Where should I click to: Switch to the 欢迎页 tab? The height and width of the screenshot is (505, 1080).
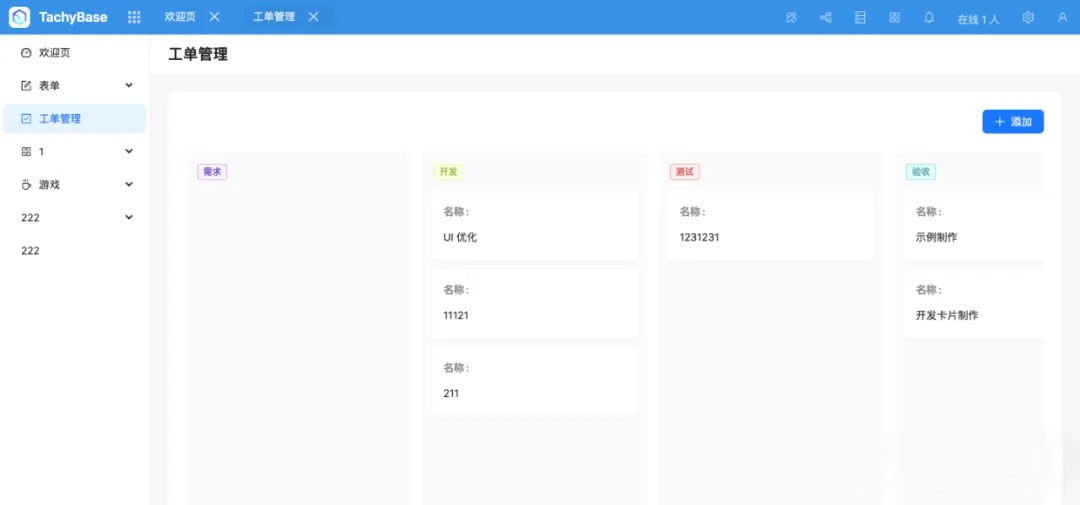point(180,17)
